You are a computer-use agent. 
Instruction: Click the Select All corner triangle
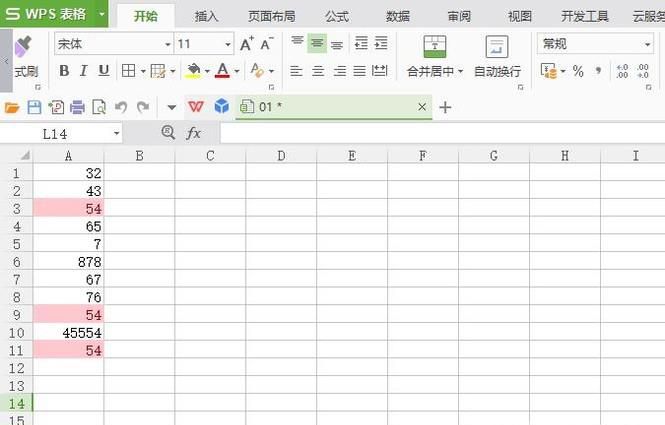(x=25, y=155)
